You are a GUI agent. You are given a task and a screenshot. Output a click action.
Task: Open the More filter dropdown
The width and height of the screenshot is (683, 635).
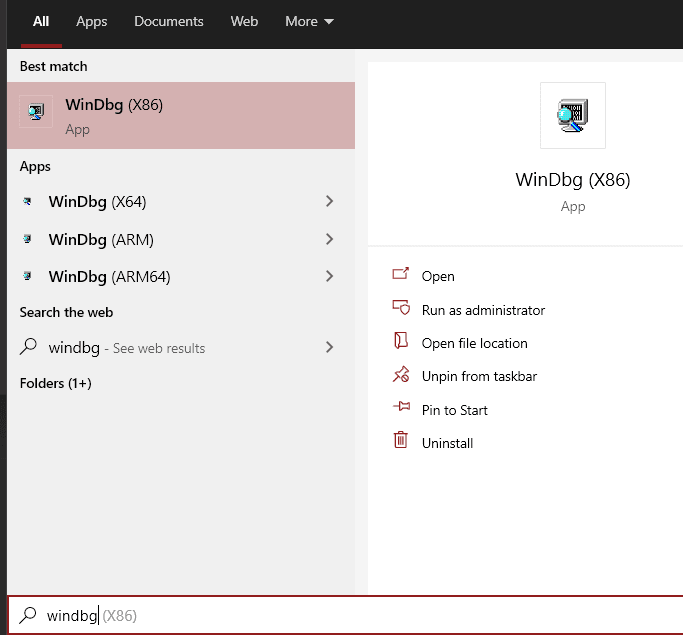coord(309,22)
